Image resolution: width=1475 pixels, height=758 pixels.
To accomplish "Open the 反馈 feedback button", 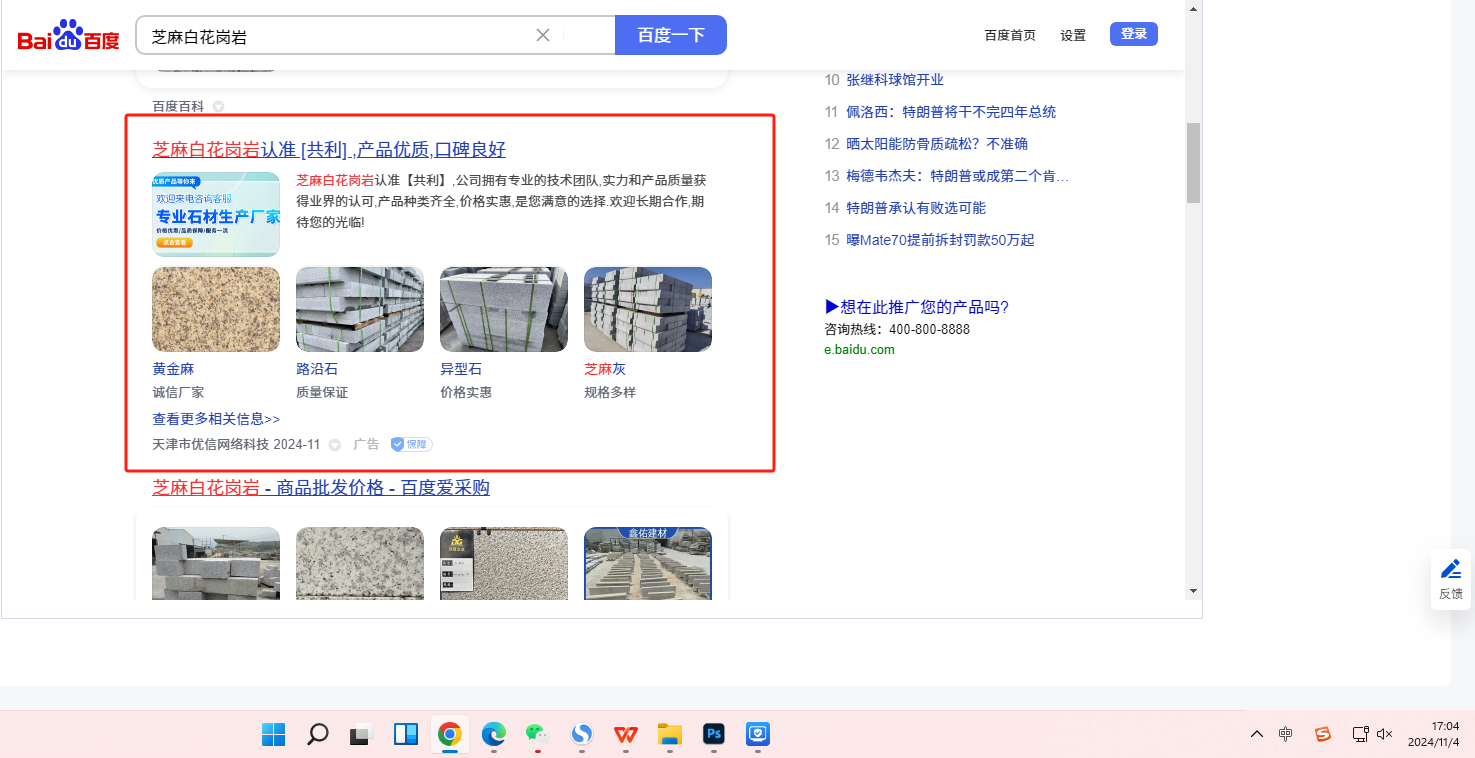I will click(x=1451, y=579).
